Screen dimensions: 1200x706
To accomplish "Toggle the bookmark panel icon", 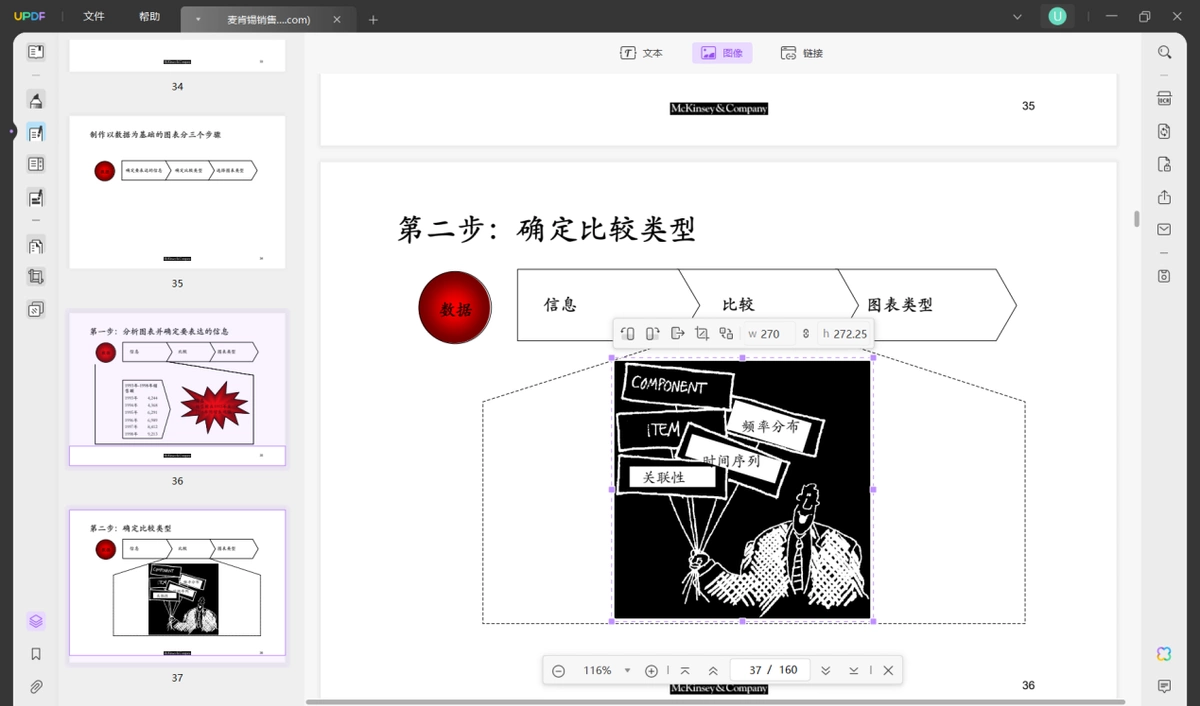I will pyautogui.click(x=36, y=654).
